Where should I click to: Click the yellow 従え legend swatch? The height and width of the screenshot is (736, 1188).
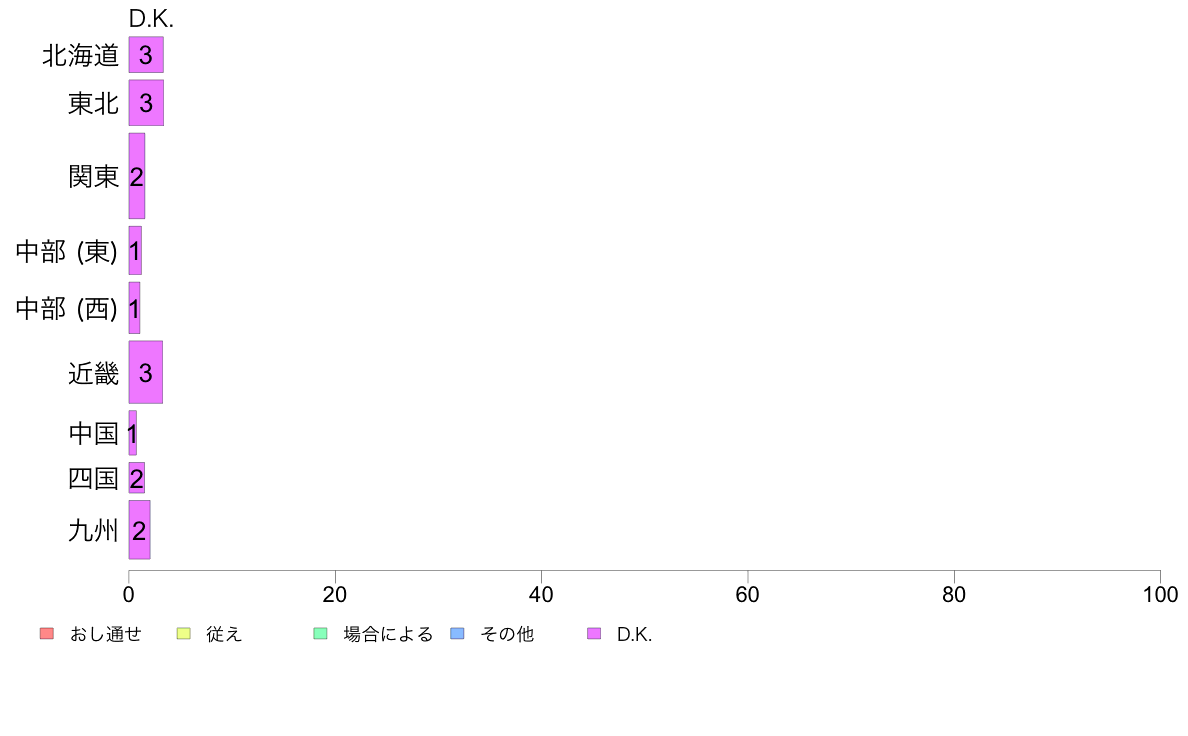click(183, 634)
